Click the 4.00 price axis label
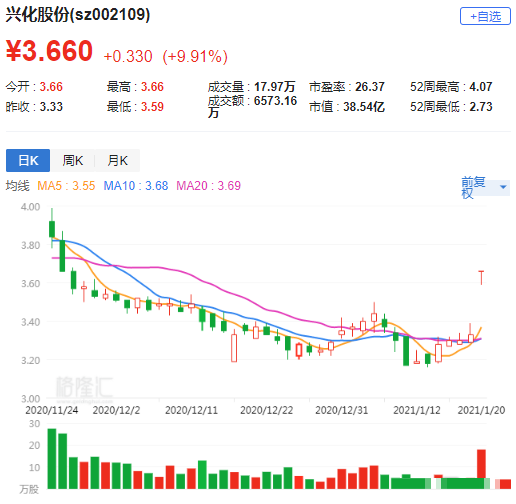This screenshot has height=504, width=516. pyautogui.click(x=30, y=207)
